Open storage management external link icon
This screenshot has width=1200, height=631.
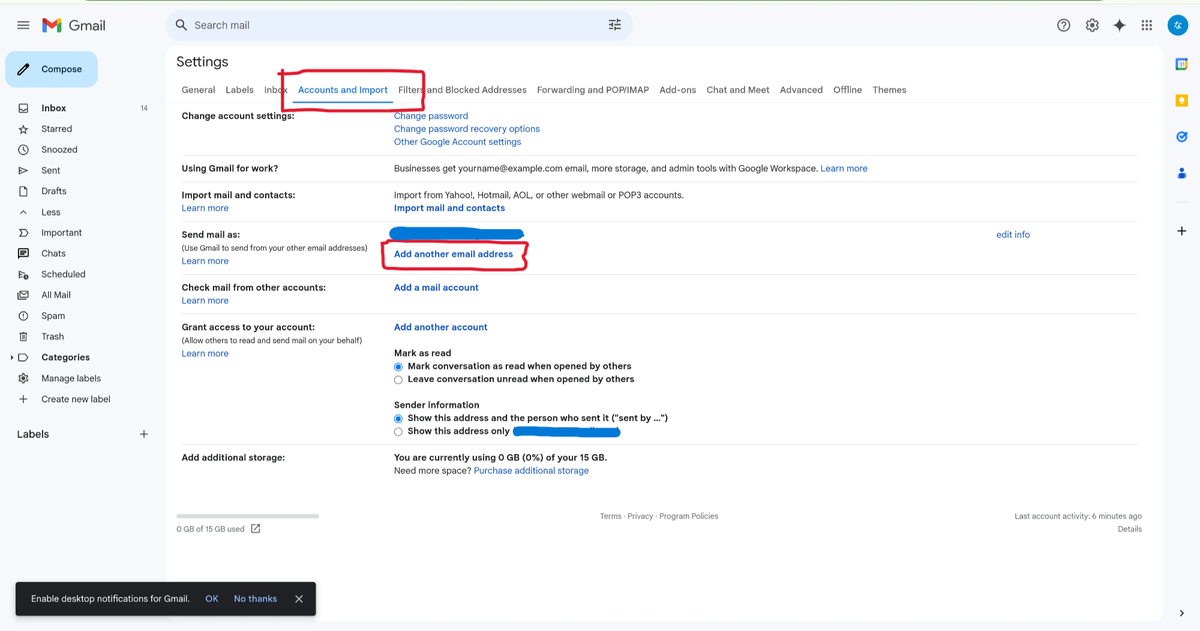pos(255,529)
